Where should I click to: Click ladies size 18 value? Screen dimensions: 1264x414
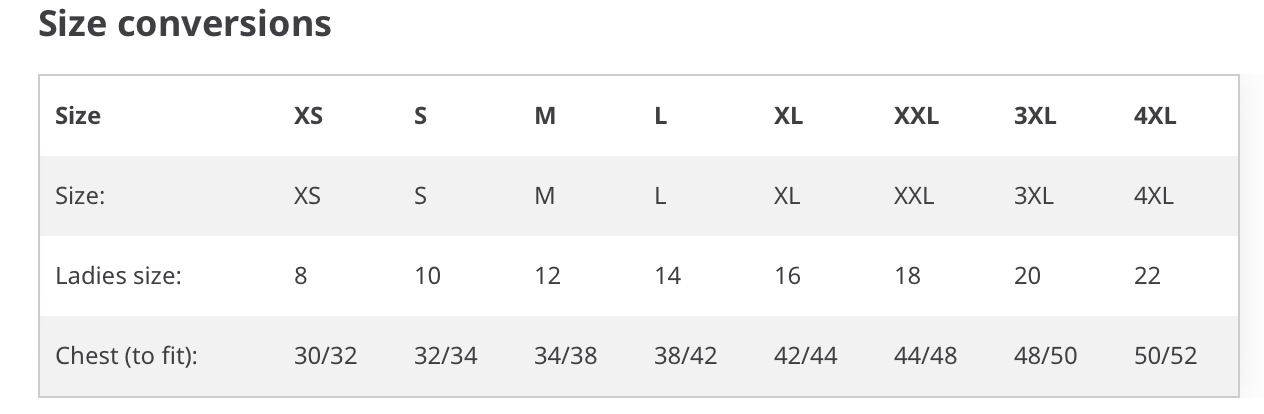(907, 276)
